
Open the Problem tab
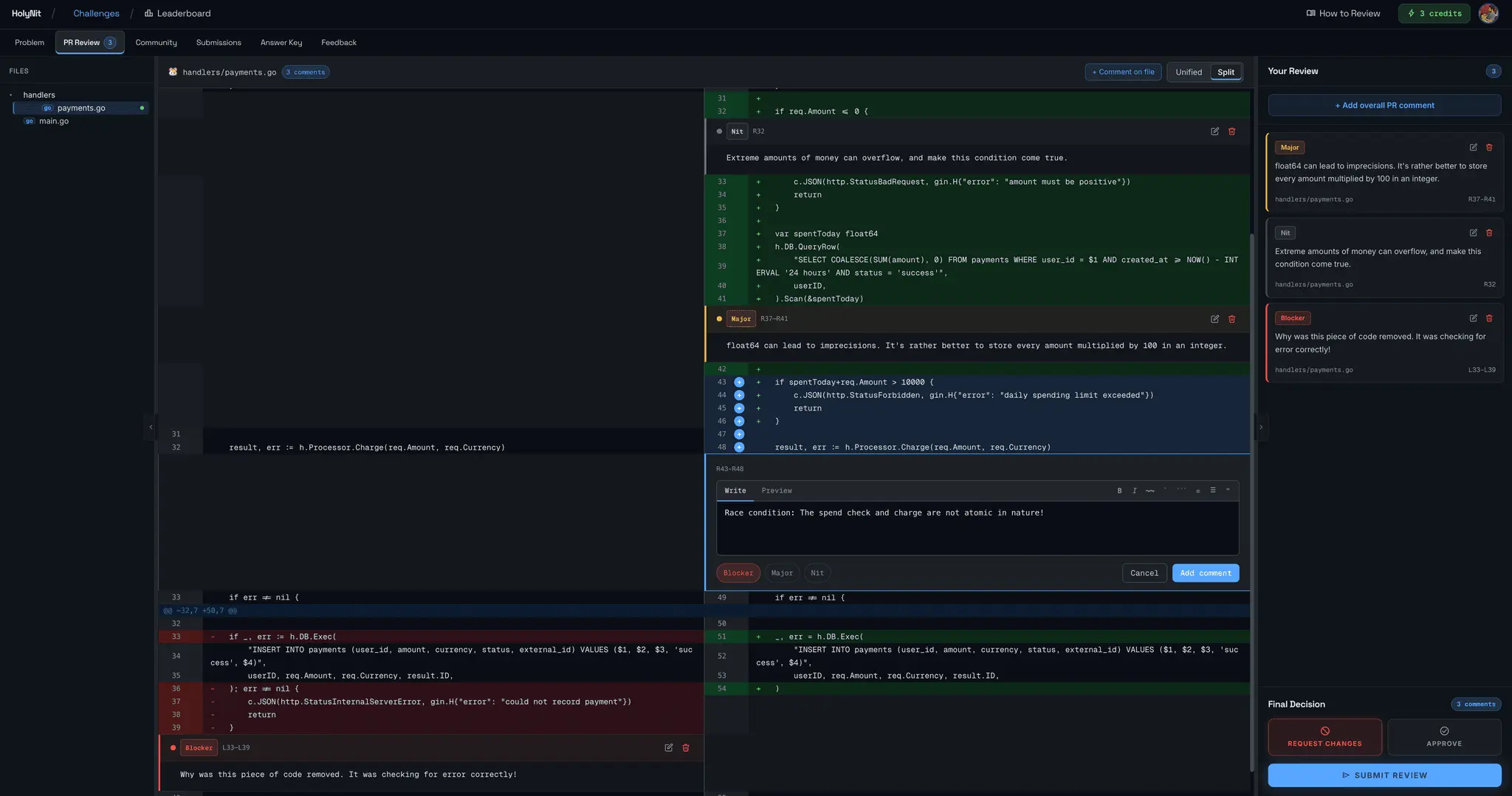coord(30,43)
